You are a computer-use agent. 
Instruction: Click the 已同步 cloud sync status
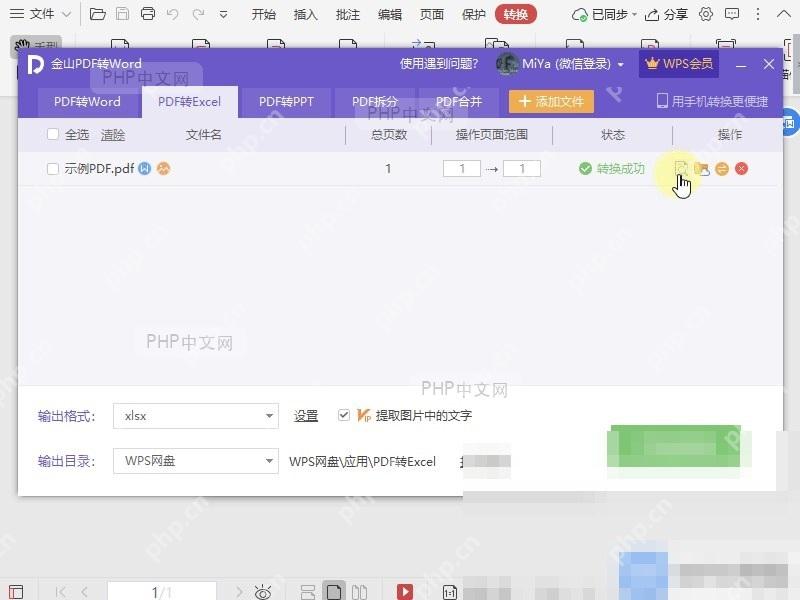[604, 14]
